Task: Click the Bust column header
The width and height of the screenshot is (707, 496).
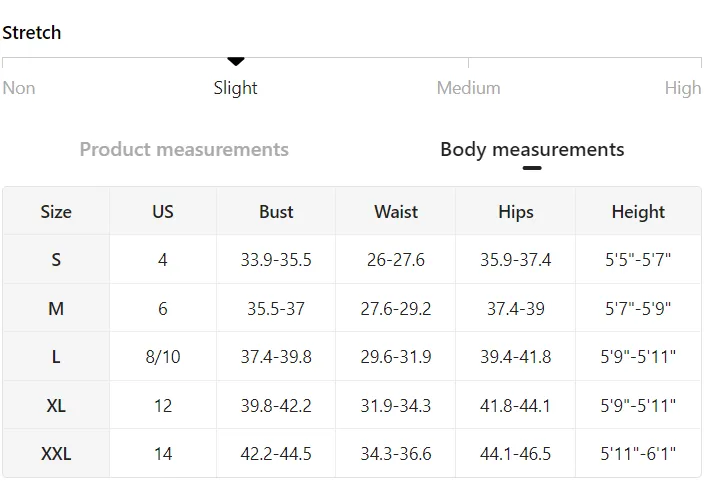Action: click(x=276, y=211)
